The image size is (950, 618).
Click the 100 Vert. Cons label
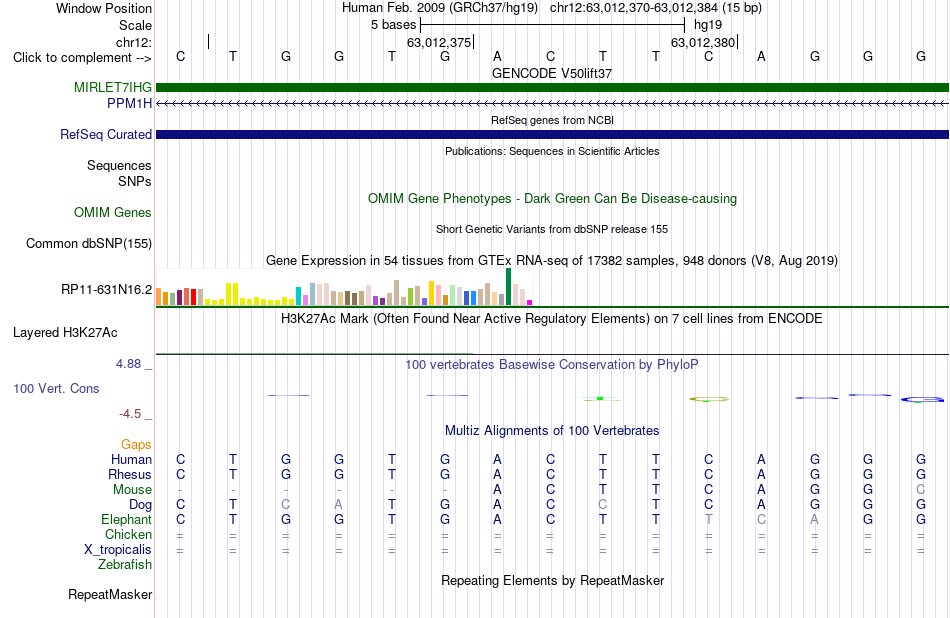(56, 388)
